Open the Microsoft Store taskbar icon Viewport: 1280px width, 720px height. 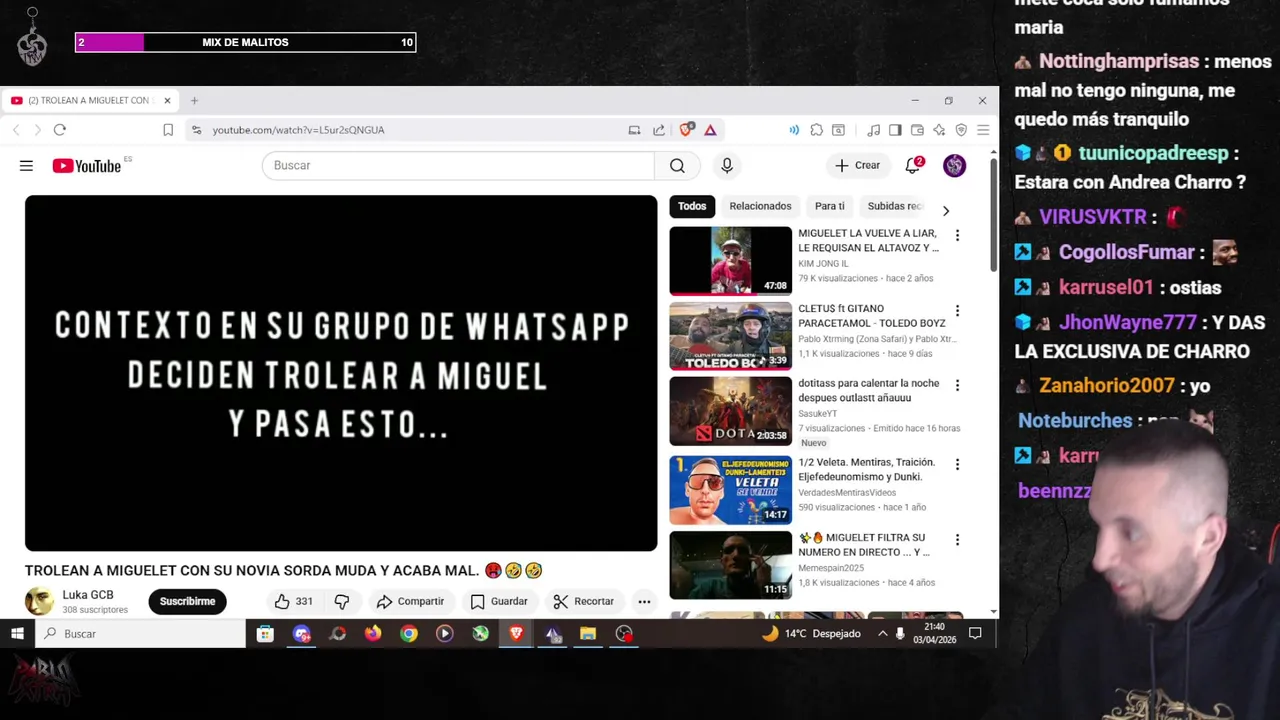coord(265,633)
